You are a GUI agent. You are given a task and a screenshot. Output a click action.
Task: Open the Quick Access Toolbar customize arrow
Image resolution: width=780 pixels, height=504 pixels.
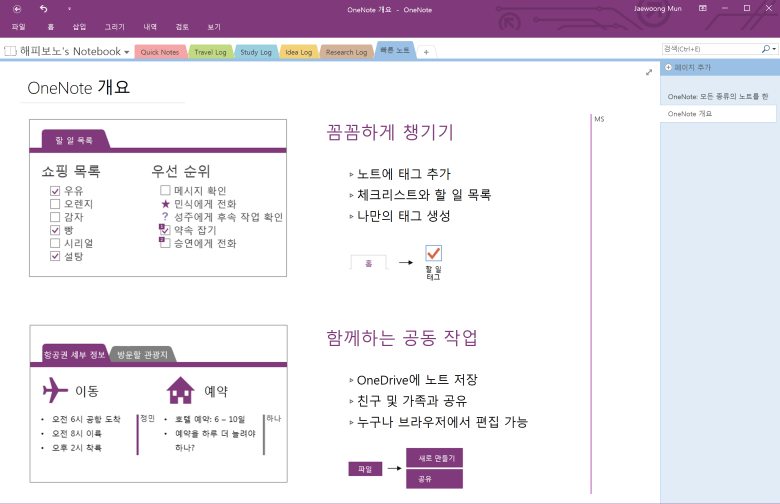pyautogui.click(x=69, y=9)
